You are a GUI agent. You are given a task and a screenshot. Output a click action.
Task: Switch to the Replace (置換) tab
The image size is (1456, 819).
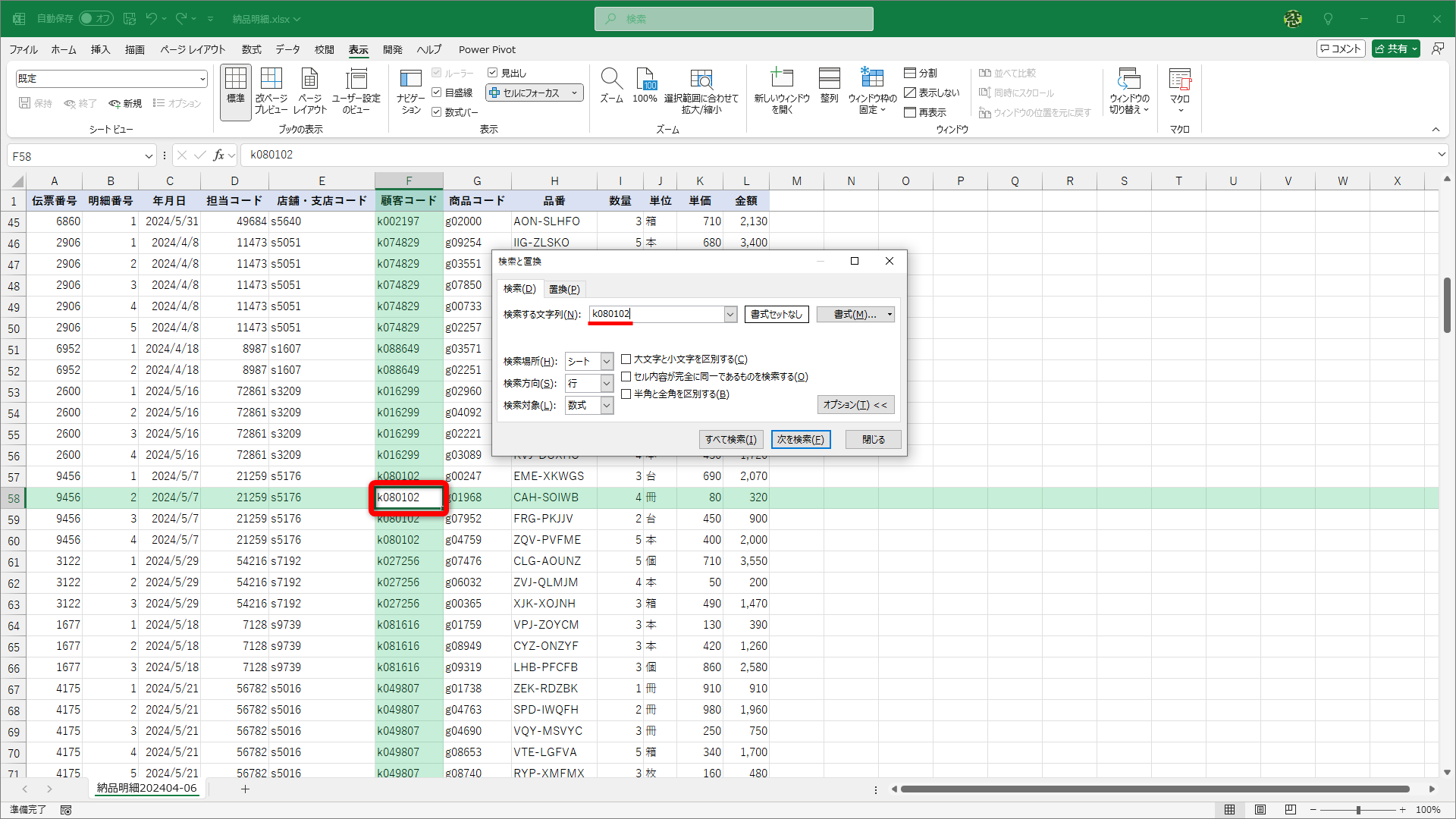coord(564,289)
